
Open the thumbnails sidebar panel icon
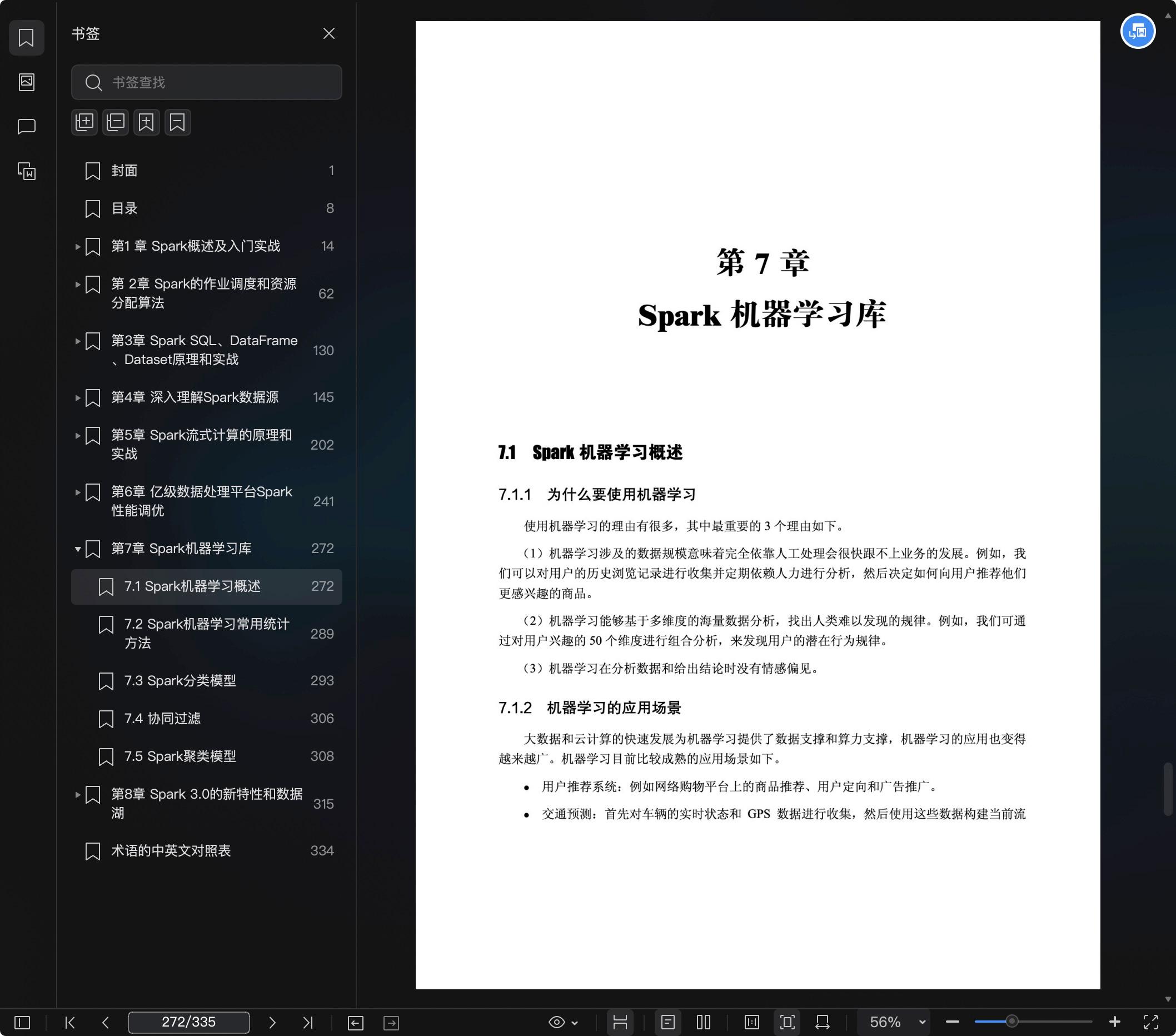[x=27, y=82]
